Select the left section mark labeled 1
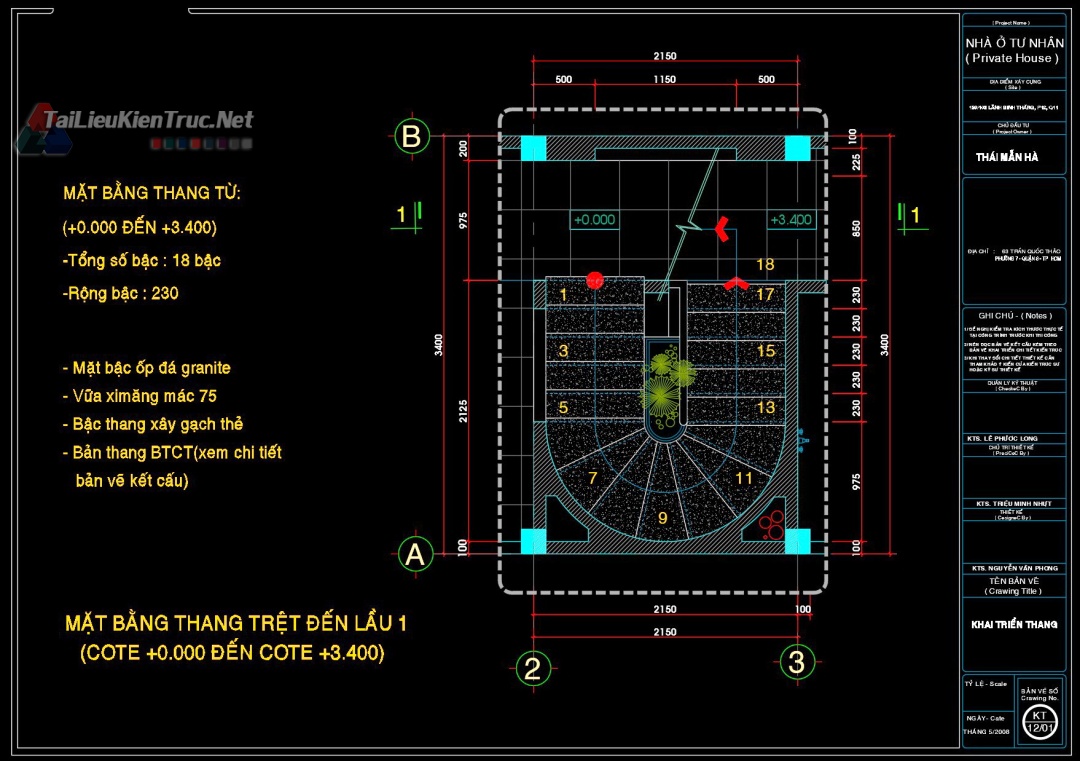Image resolution: width=1080 pixels, height=761 pixels. 408,214
